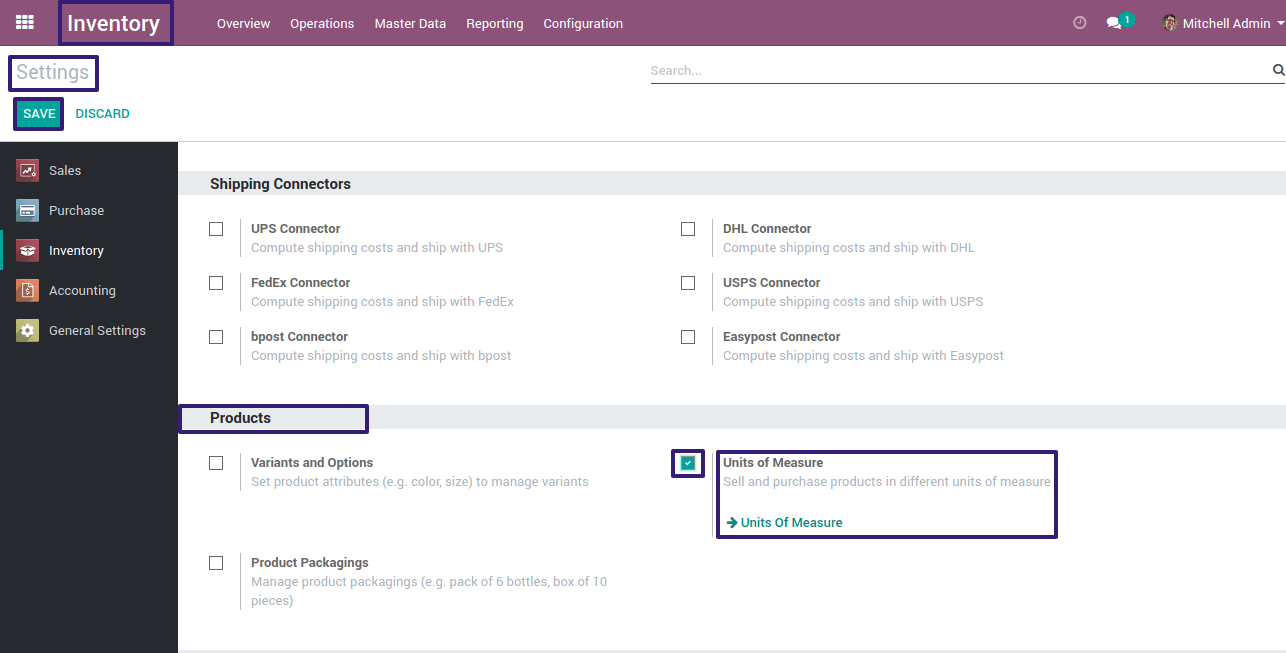Enable the DHL Connector checkbox
Viewport: 1286px width, 653px height.
[x=688, y=229]
